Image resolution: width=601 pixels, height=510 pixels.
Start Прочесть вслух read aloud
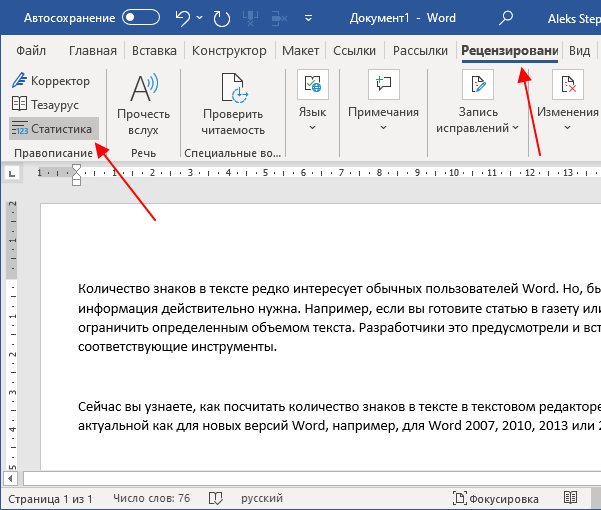click(x=143, y=104)
